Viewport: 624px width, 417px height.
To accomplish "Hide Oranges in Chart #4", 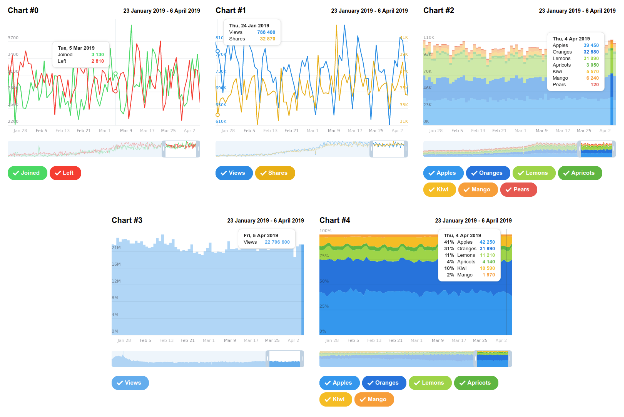I will coord(384,383).
